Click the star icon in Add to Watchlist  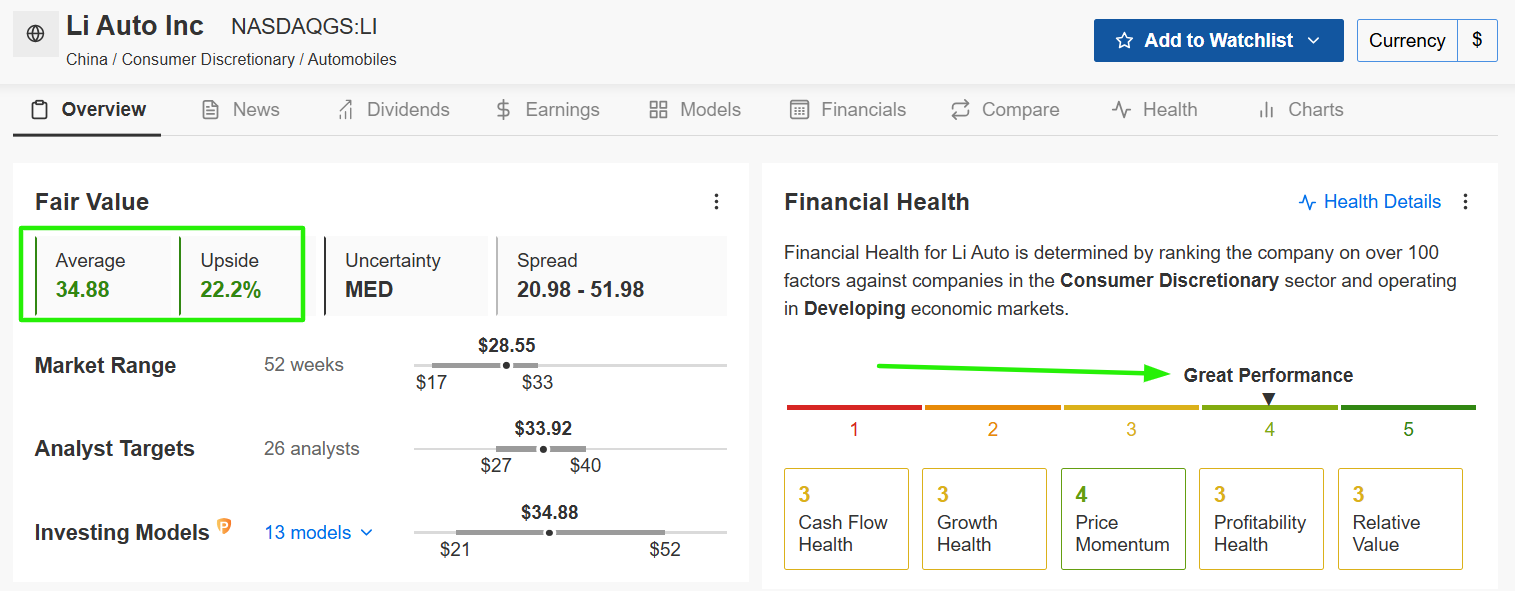pyautogui.click(x=1124, y=41)
